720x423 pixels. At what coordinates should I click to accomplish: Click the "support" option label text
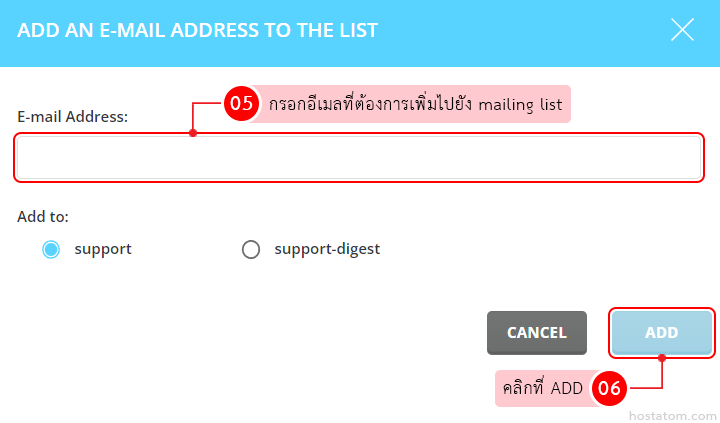(x=103, y=249)
